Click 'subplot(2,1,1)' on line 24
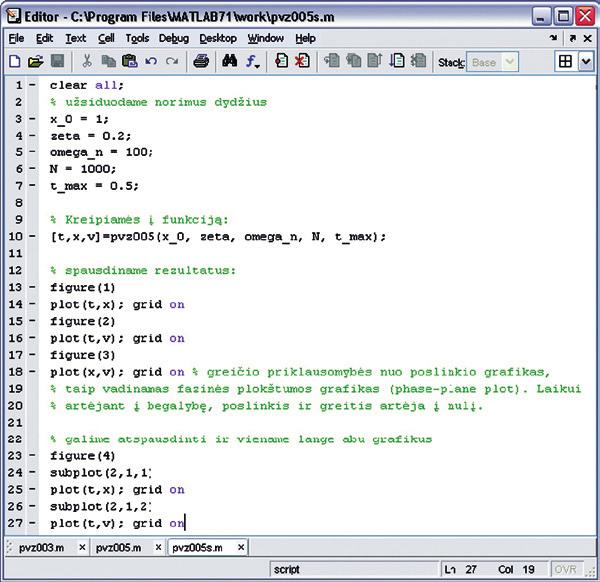Image resolution: width=600 pixels, height=582 pixels. [x=101, y=473]
